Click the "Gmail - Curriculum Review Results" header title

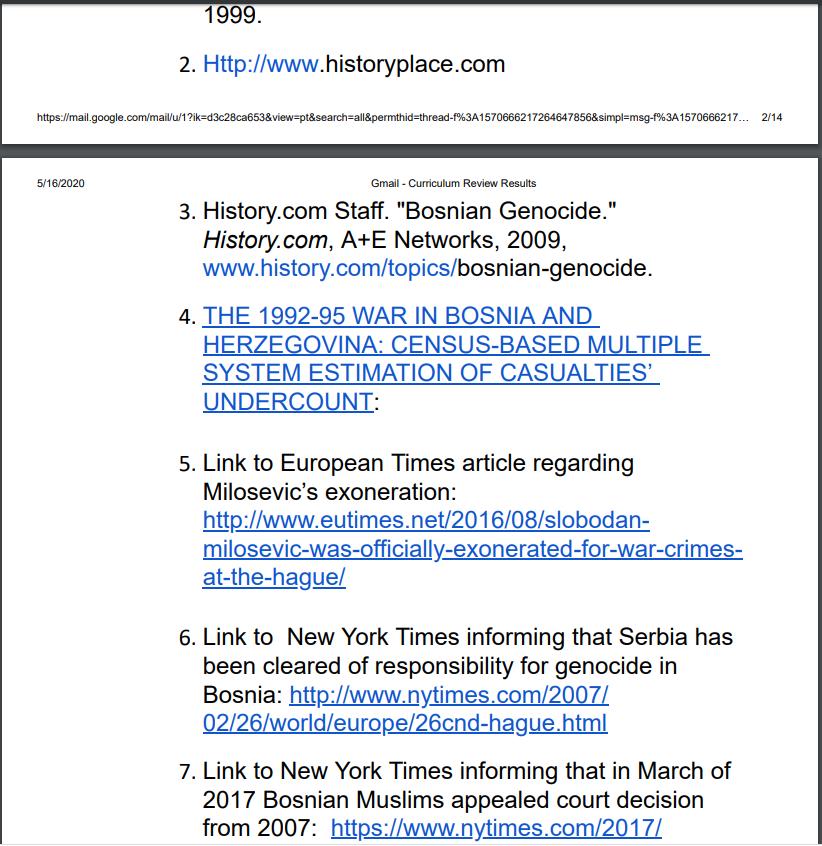coord(453,183)
